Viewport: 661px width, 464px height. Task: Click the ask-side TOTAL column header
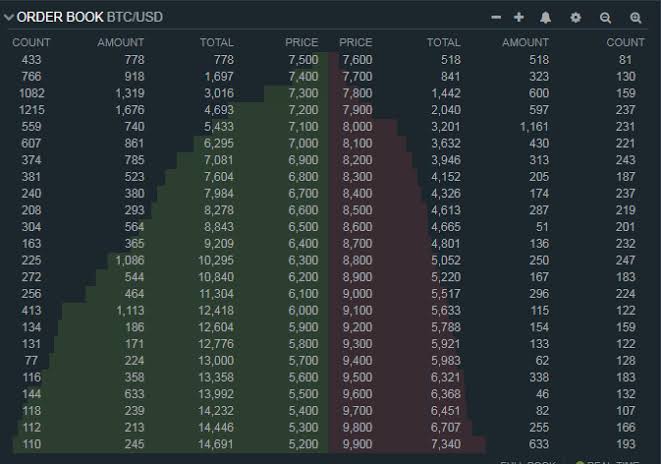443,43
